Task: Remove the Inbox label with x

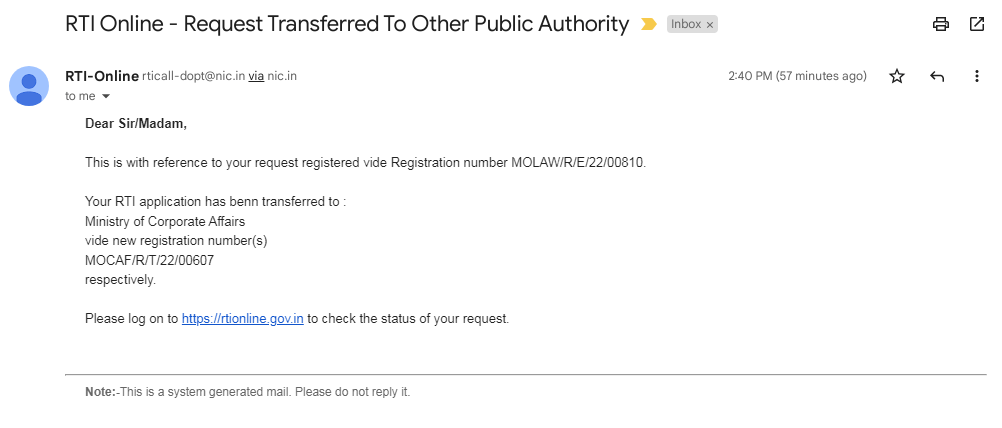Action: pyautogui.click(x=710, y=25)
